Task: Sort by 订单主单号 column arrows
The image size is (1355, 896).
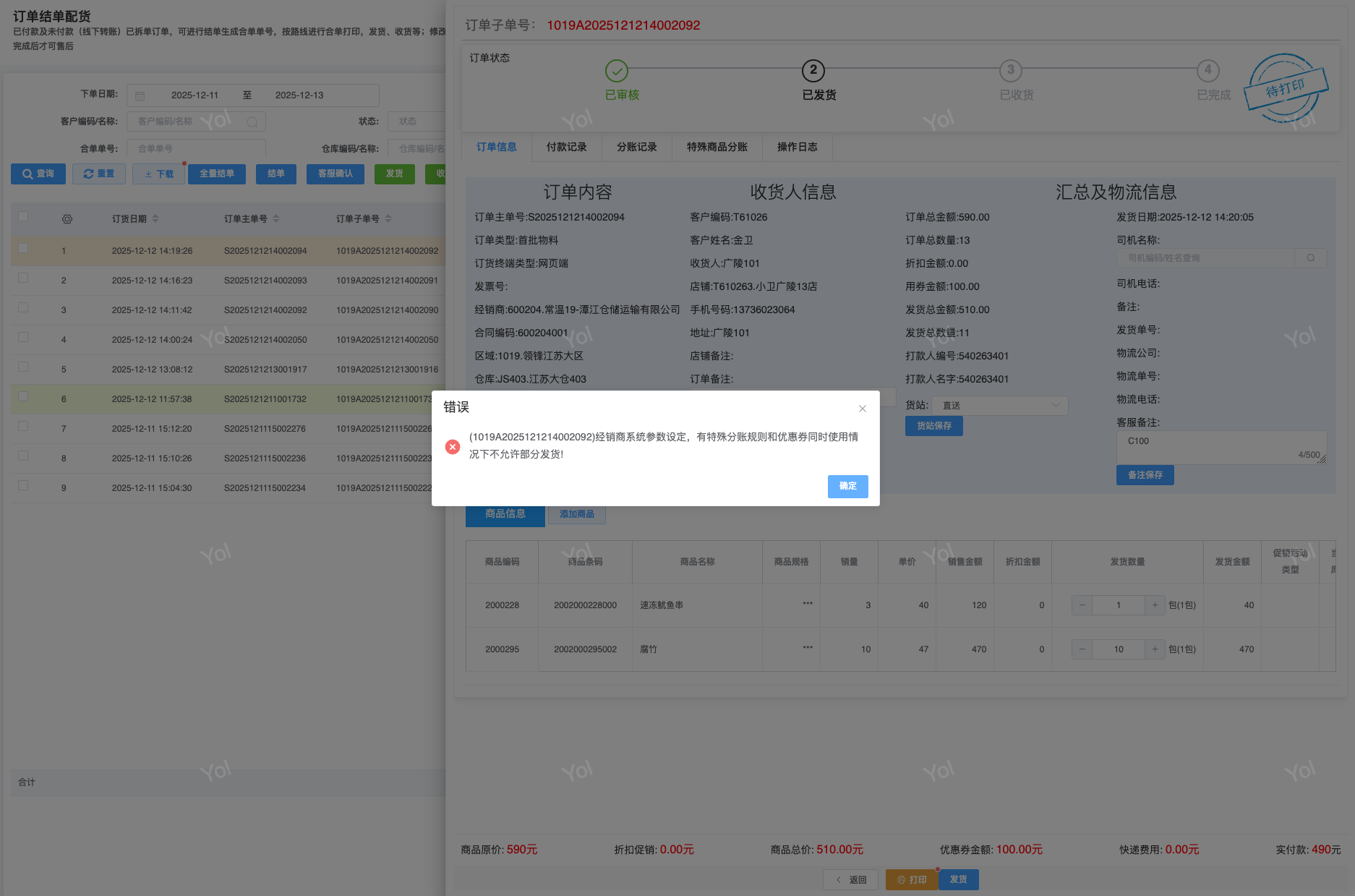Action: click(276, 219)
